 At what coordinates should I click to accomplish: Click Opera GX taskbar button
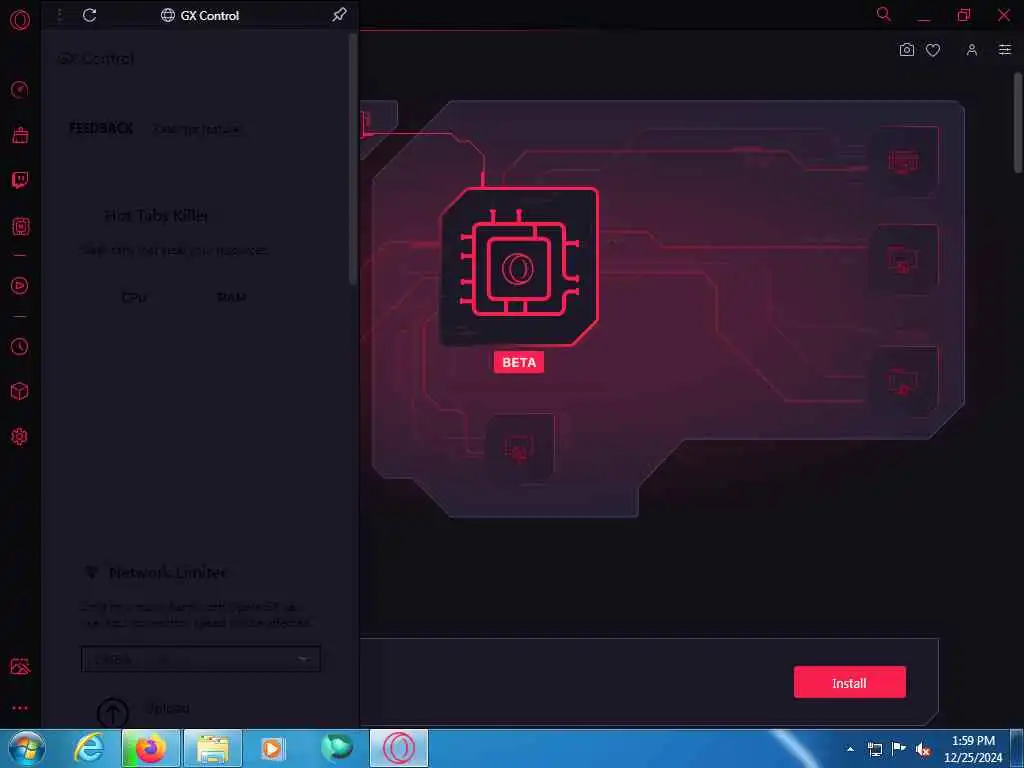coord(399,748)
